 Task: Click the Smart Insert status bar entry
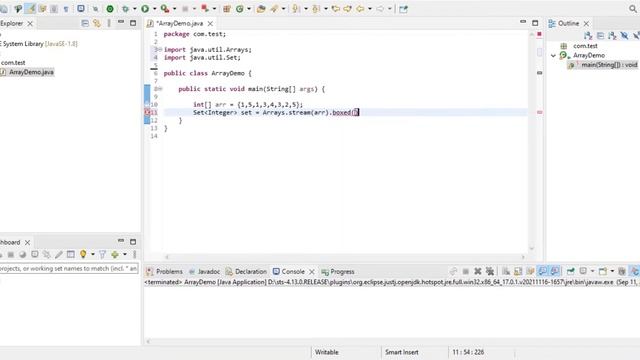click(x=402, y=352)
